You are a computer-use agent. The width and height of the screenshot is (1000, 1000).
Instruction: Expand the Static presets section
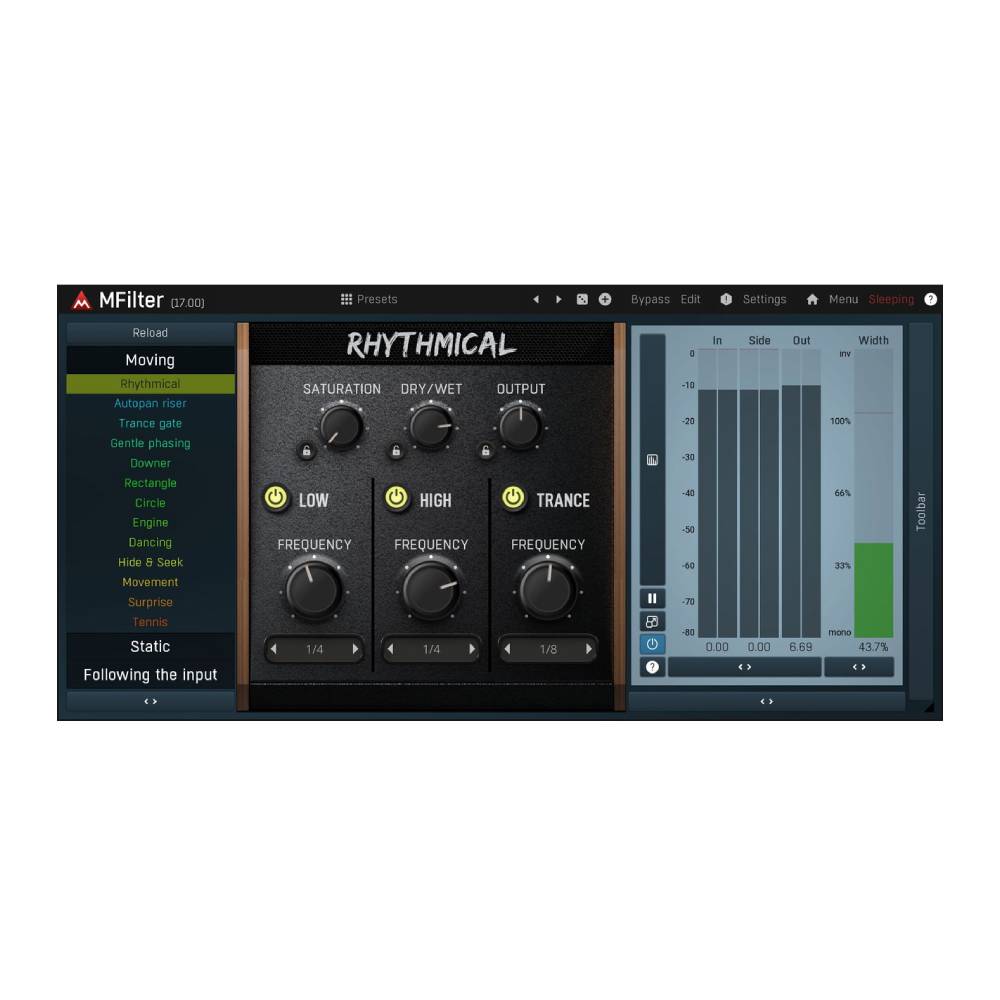pos(150,647)
